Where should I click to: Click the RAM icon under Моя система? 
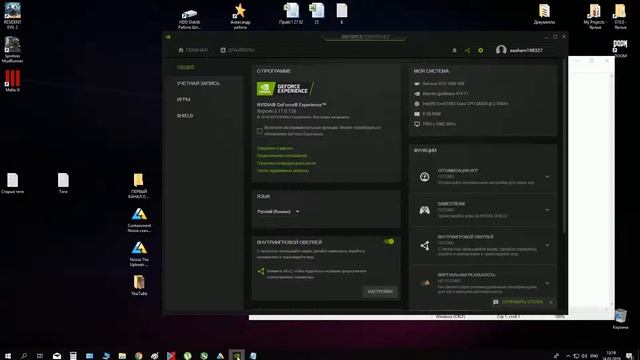tap(417, 114)
